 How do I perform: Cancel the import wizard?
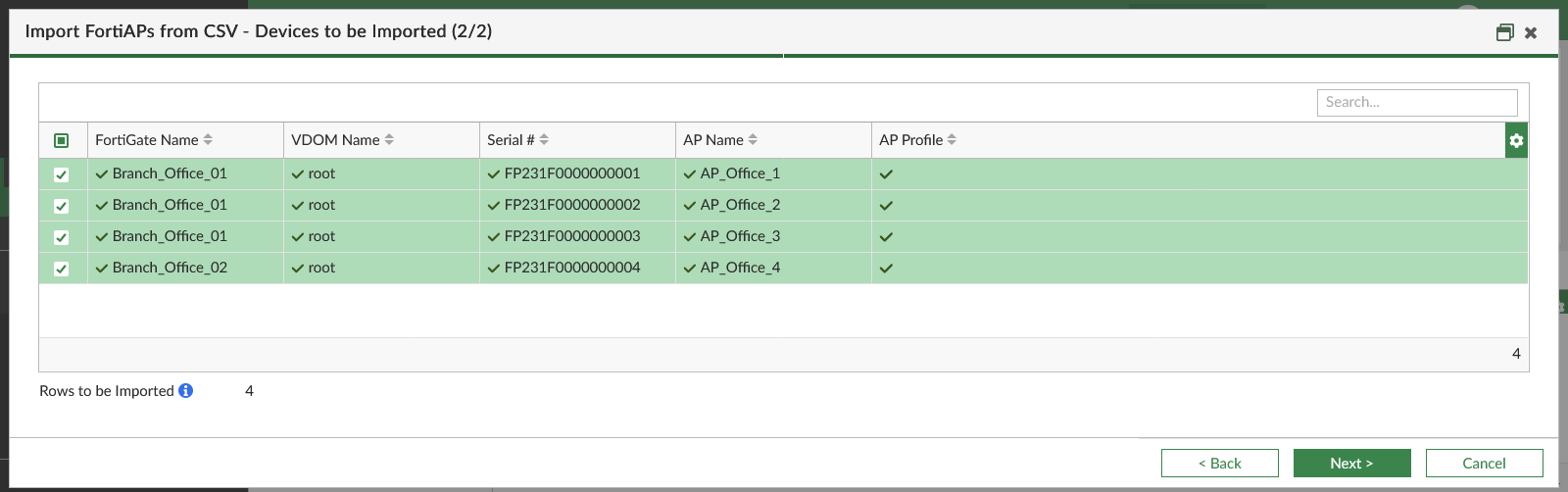1484,463
